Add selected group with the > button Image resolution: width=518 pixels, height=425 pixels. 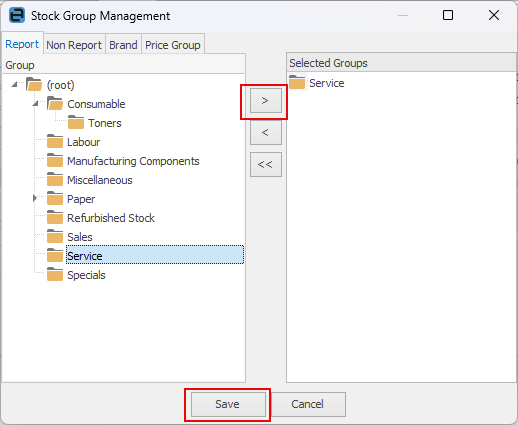[265, 100]
